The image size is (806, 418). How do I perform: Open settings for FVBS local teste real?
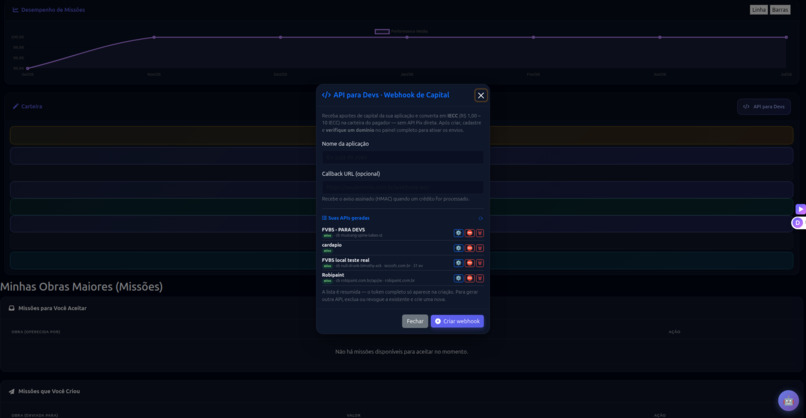pos(458,263)
